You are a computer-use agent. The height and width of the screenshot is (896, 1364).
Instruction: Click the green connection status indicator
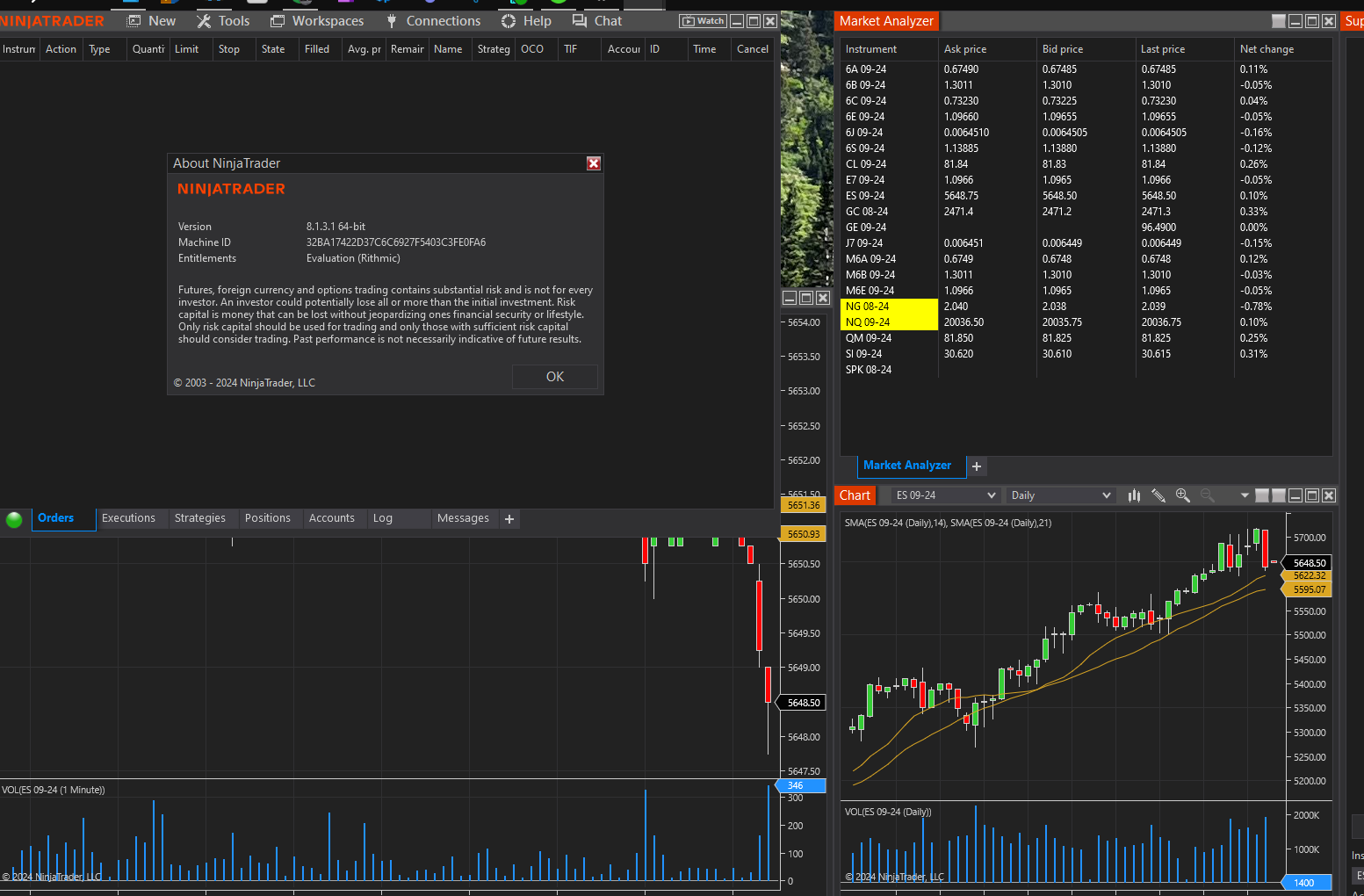click(x=14, y=519)
